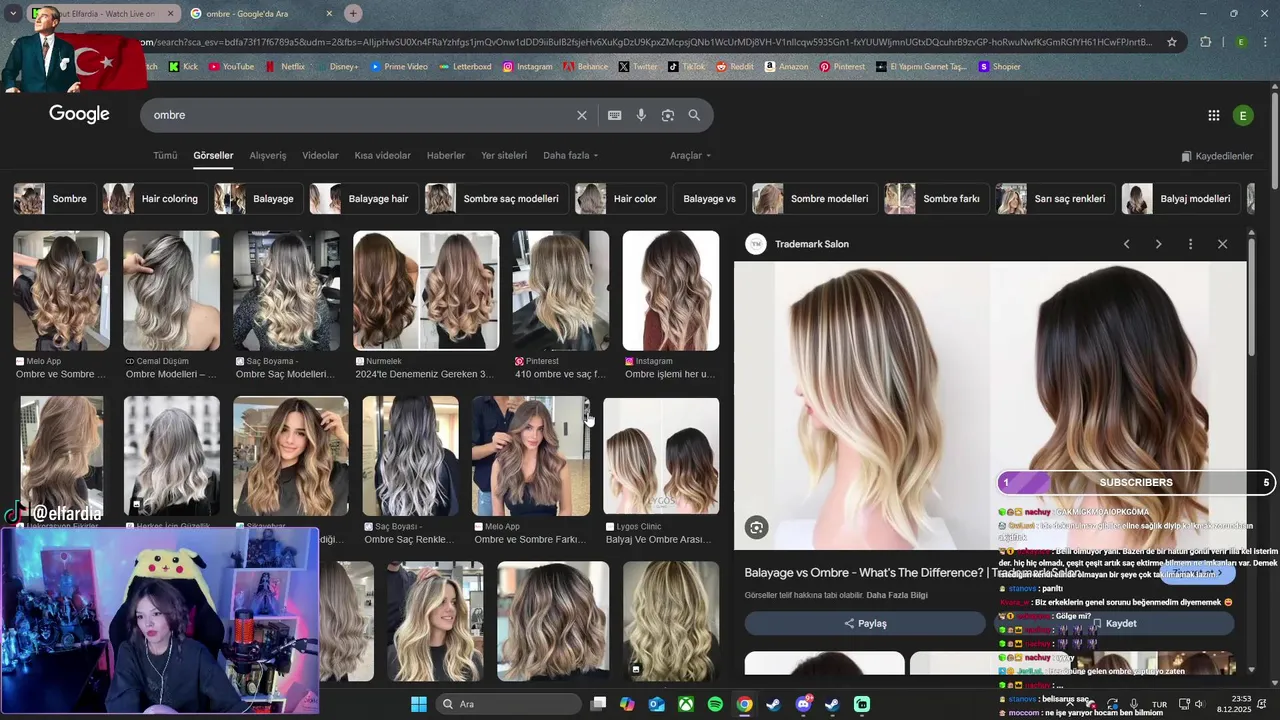Image resolution: width=1280 pixels, height=720 pixels.
Task: Select the 'Balayage vs' suggestion chip
Action: point(709,199)
